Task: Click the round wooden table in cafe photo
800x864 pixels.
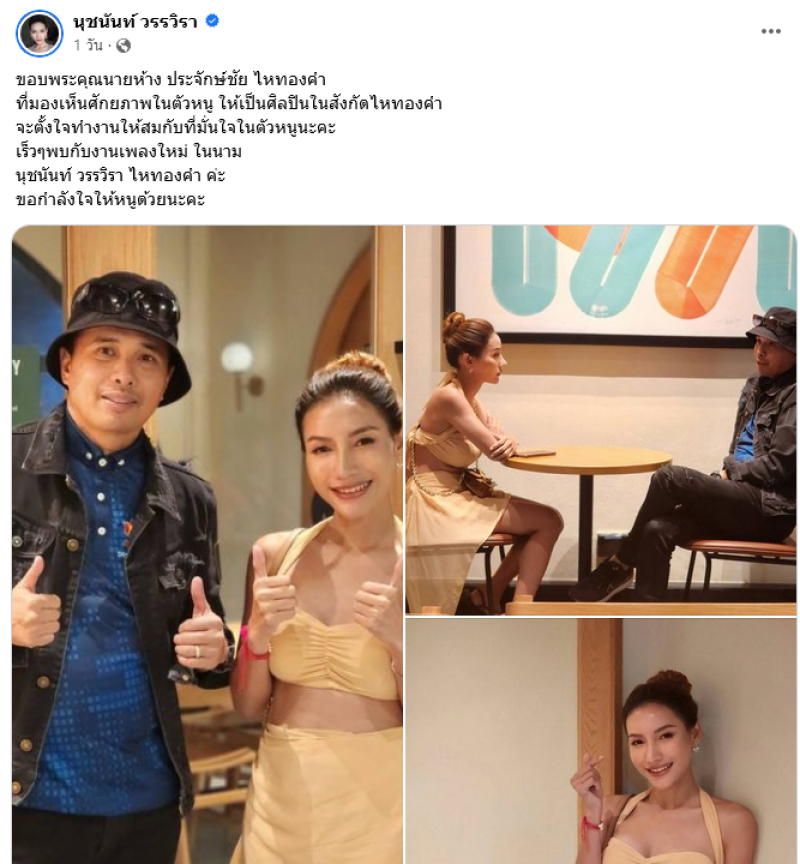Action: pyautogui.click(x=588, y=459)
